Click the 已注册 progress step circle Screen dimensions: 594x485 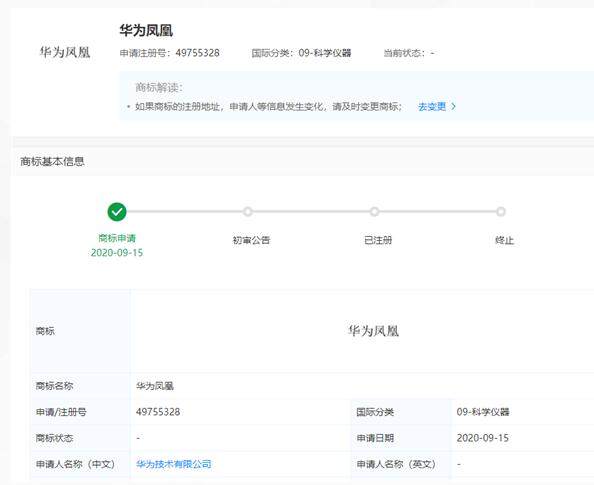tap(374, 211)
